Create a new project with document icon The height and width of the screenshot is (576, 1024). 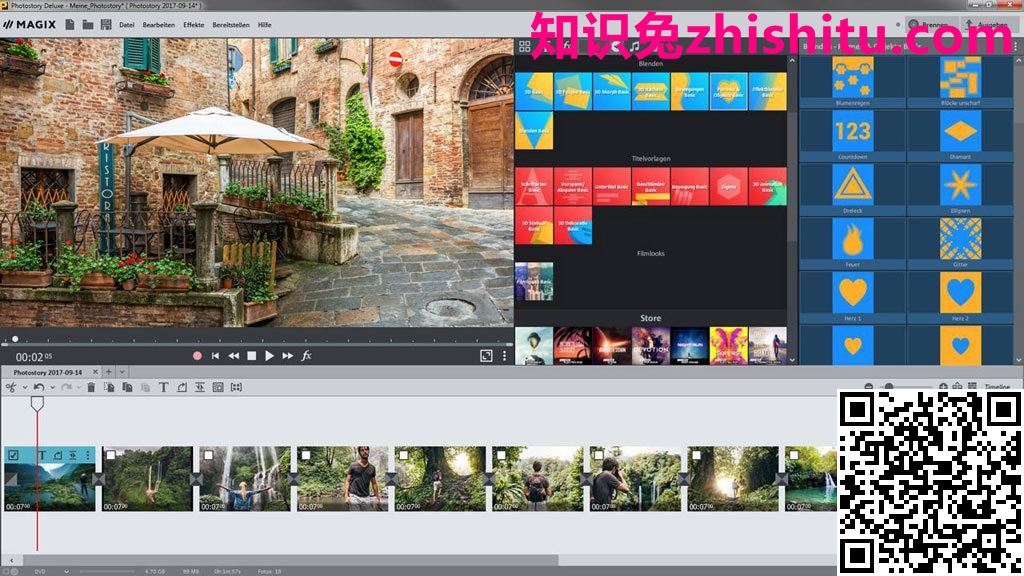tap(70, 25)
